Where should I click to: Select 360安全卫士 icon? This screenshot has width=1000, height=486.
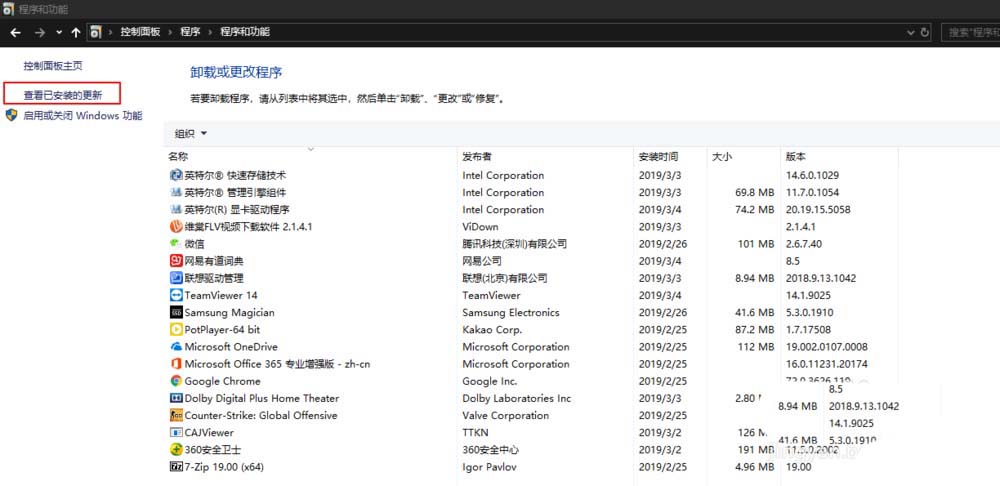[176, 450]
